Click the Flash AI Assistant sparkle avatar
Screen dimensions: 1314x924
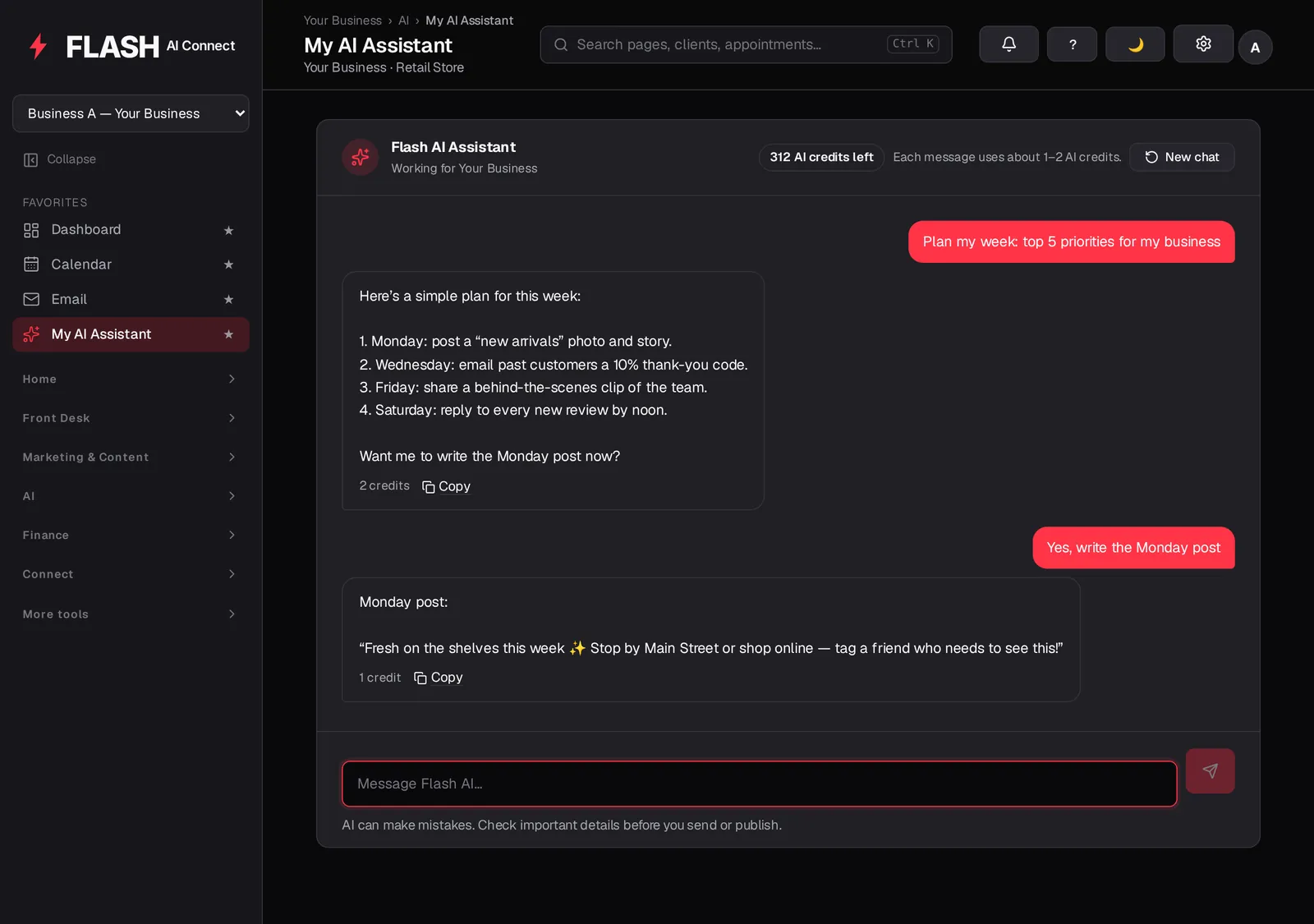[x=360, y=157]
